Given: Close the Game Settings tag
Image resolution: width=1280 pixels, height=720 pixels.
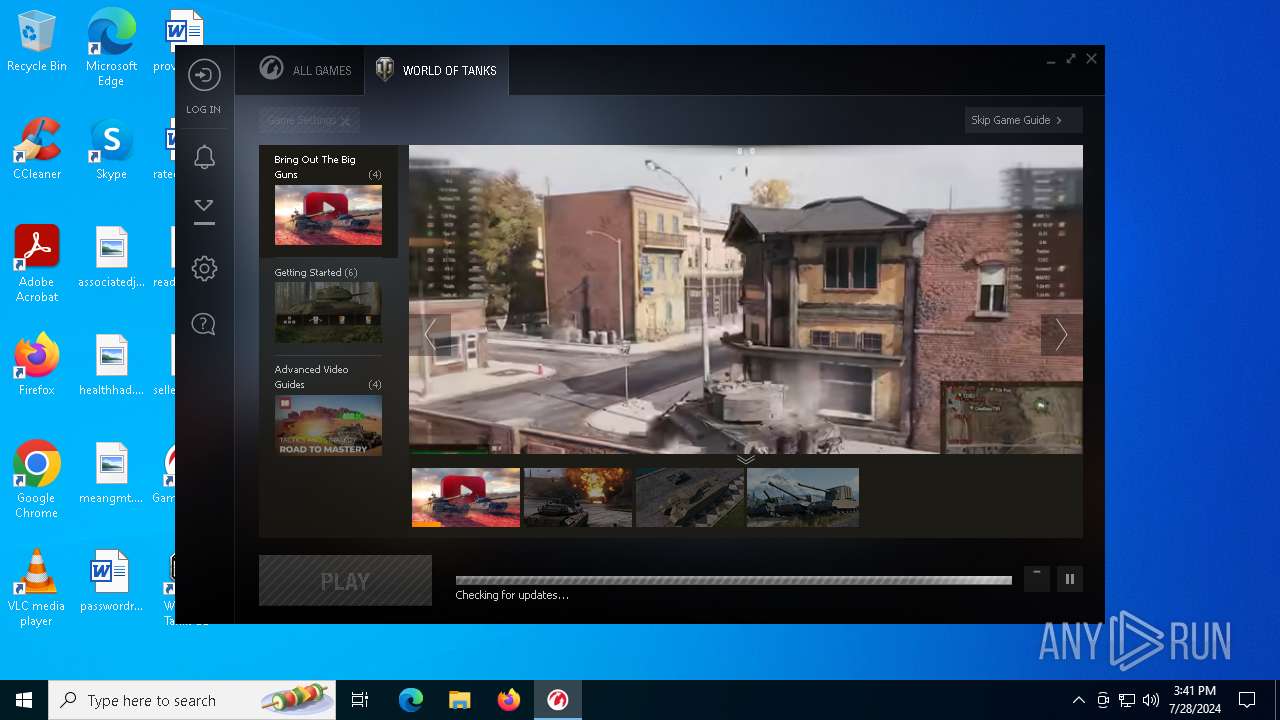Looking at the screenshot, I should [345, 121].
